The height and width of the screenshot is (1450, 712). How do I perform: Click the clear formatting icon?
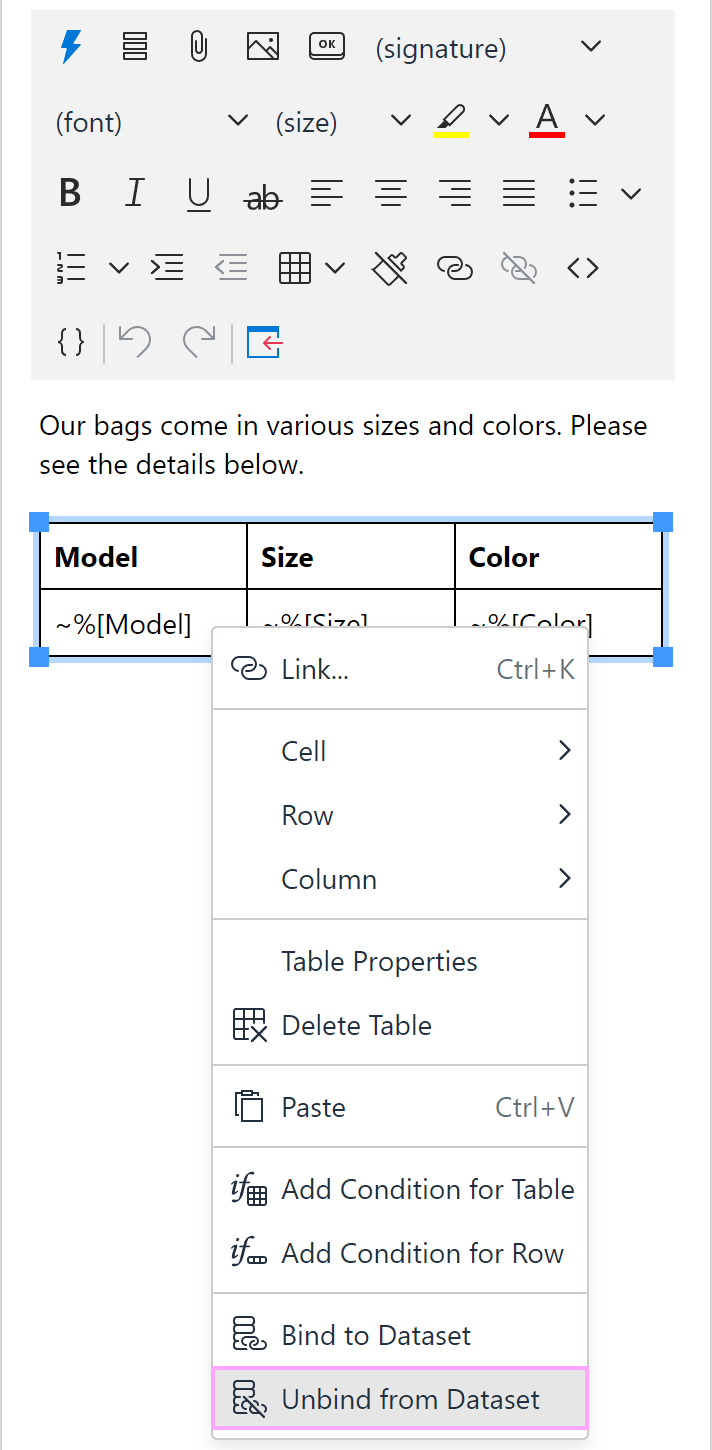click(390, 268)
